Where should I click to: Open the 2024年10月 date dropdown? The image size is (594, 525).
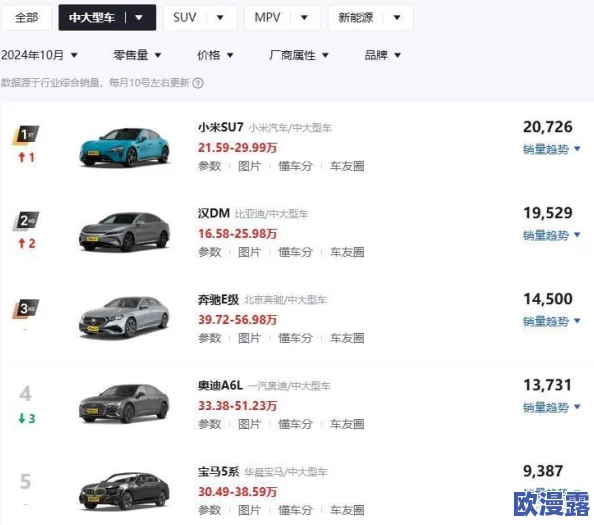(x=39, y=55)
